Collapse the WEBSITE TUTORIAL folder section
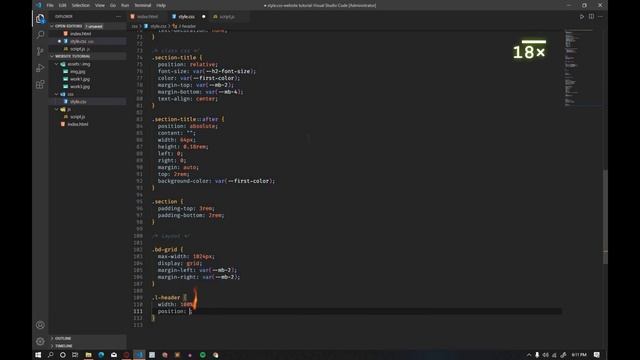 52,56
